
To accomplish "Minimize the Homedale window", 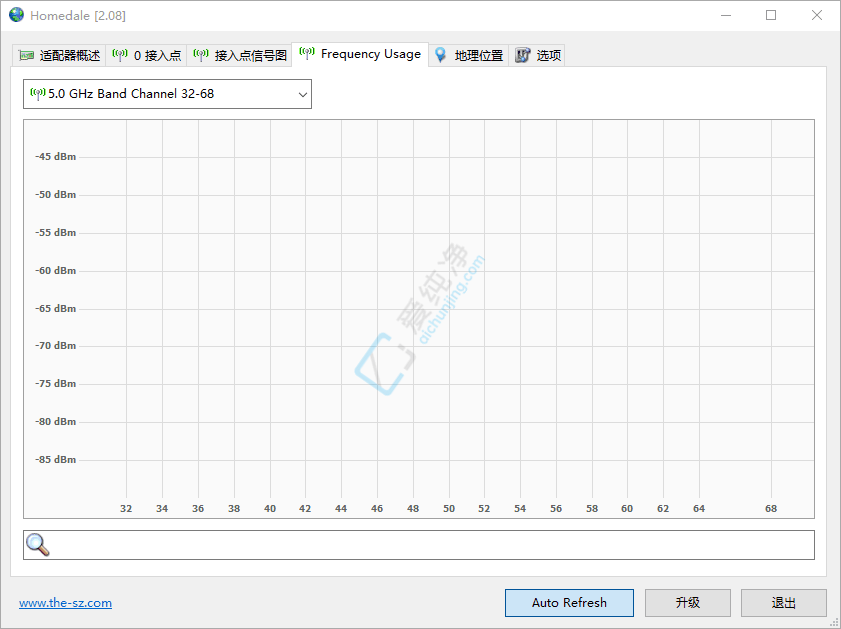I will tap(726, 15).
